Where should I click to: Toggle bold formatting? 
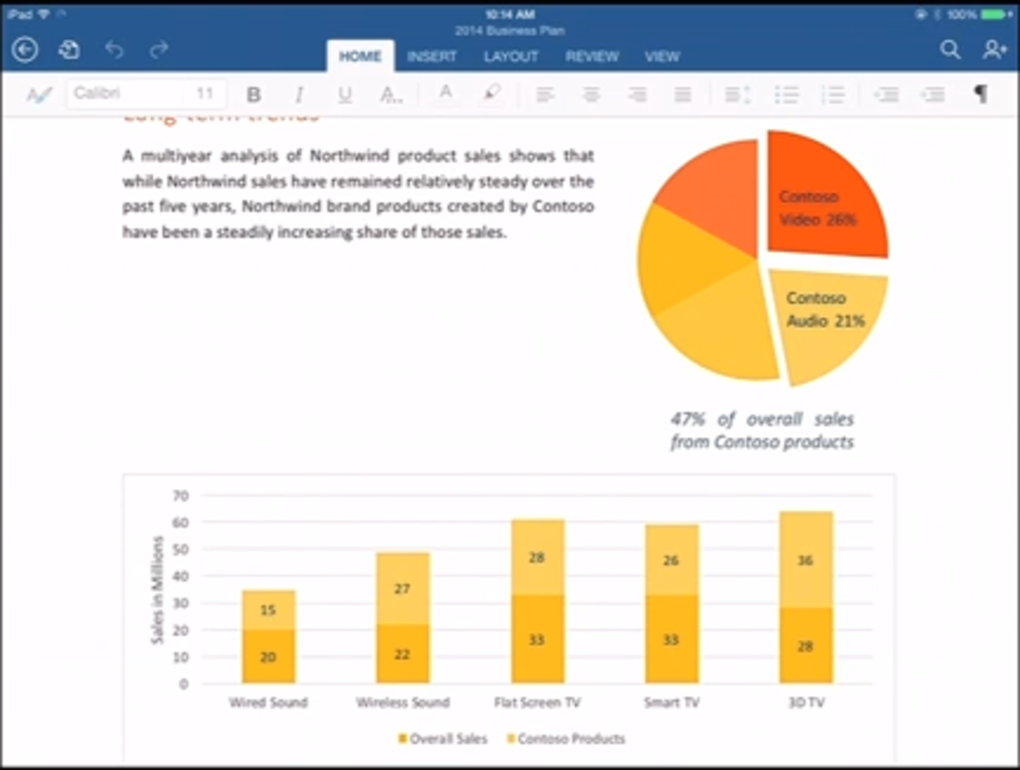pos(254,95)
